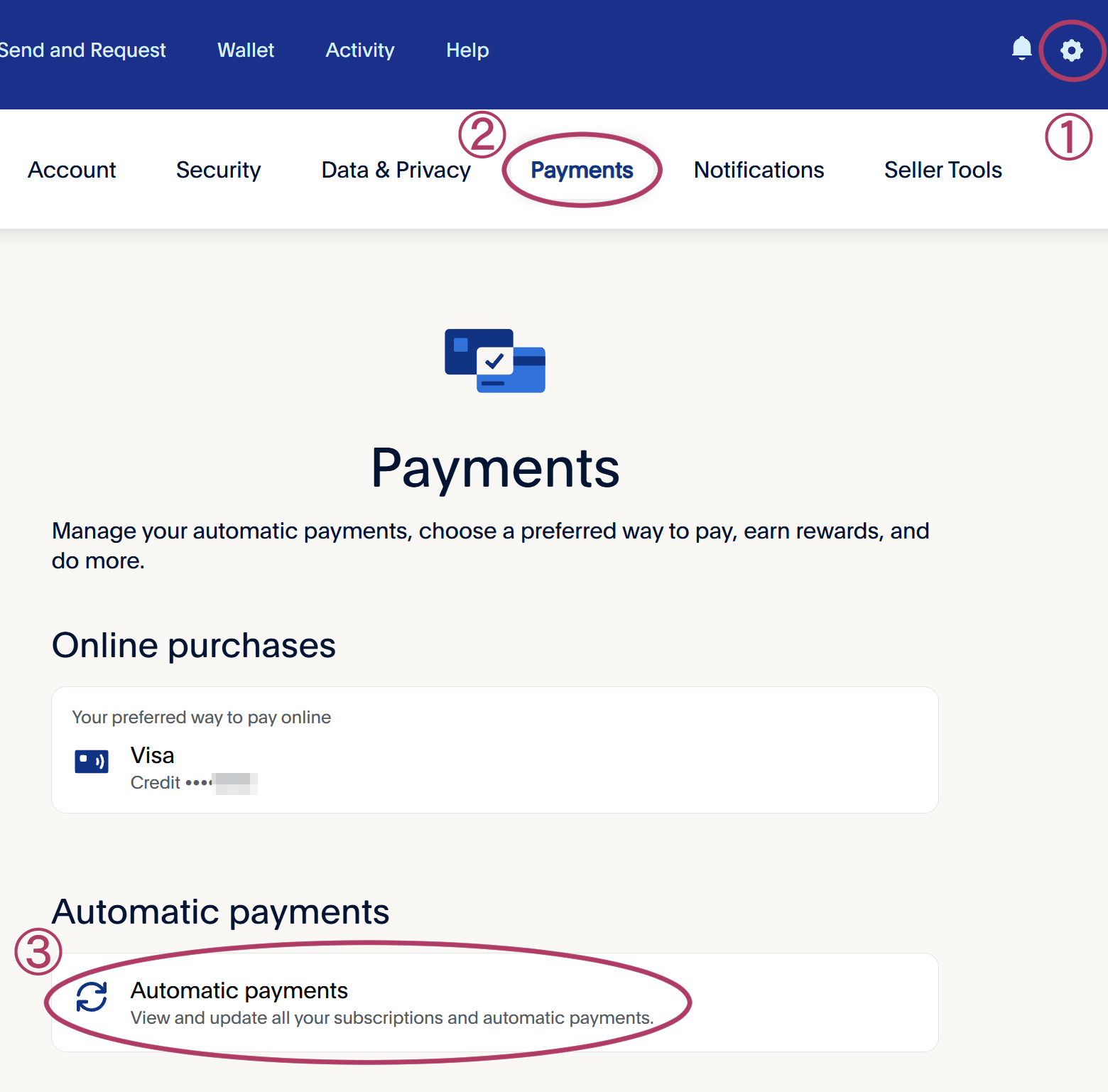Click the Visa card icon
The height and width of the screenshot is (1092, 1108).
tap(92, 761)
